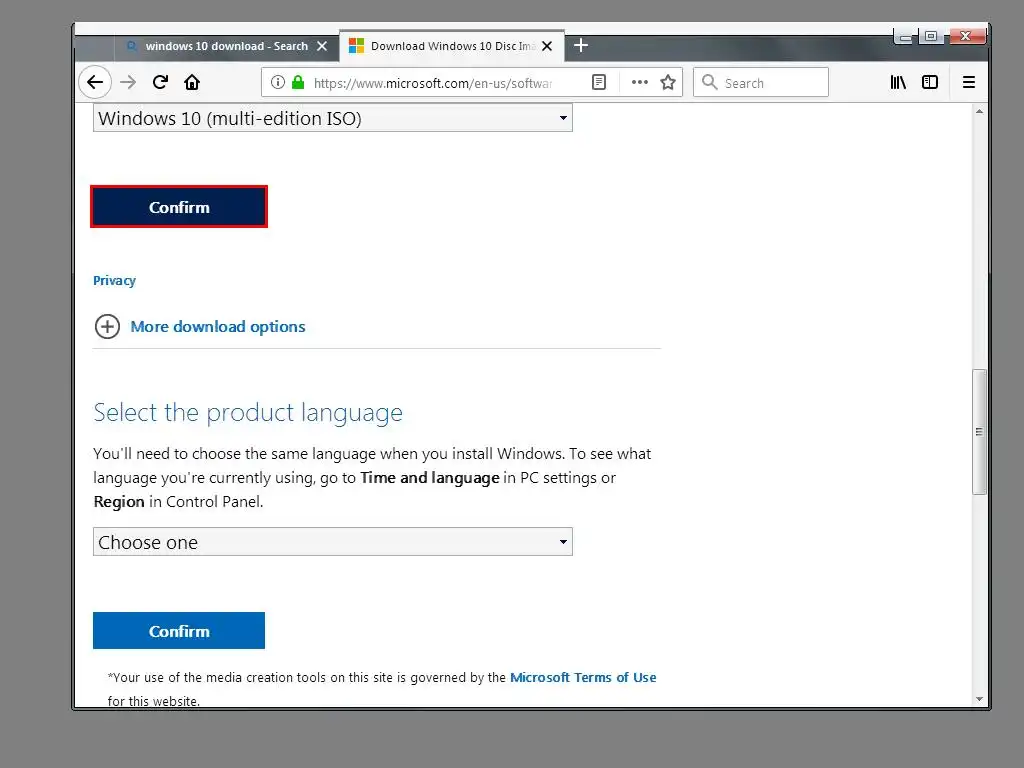This screenshot has height=768, width=1024.
Task: Bookmark this page with the star icon
Action: pos(667,82)
